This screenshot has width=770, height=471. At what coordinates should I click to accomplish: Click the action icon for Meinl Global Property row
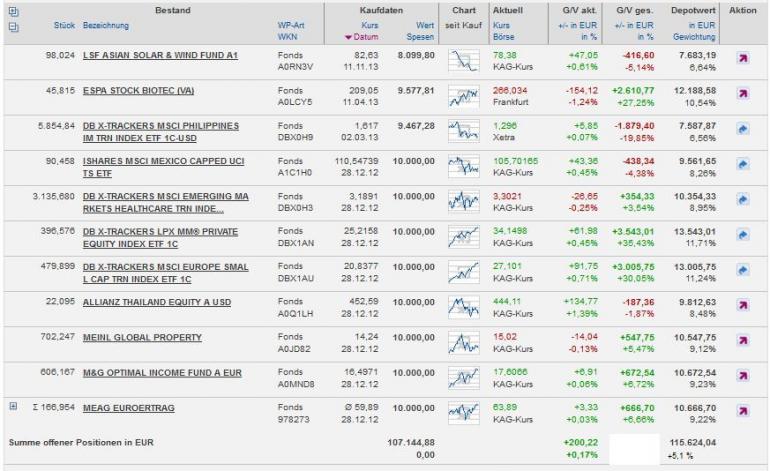click(x=743, y=341)
